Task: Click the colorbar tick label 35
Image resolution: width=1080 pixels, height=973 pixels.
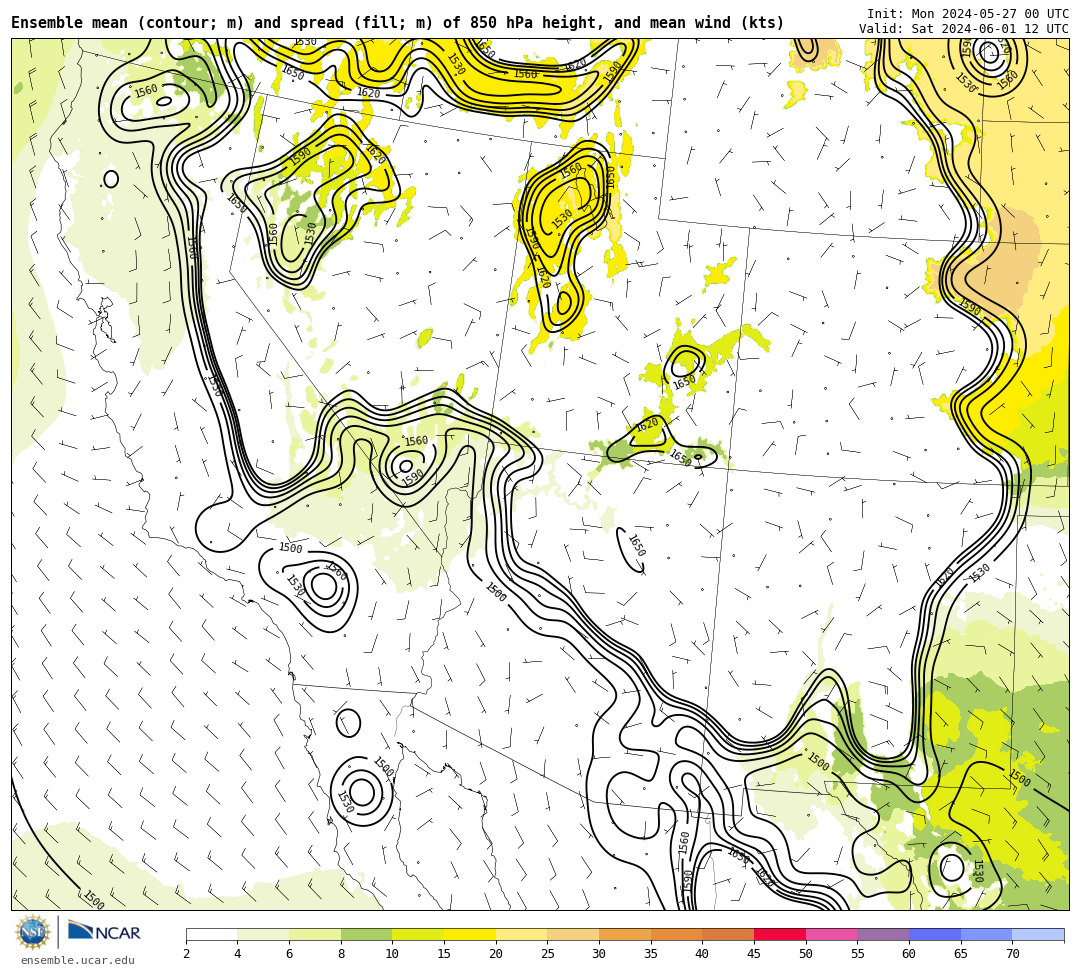Action: coord(651,954)
